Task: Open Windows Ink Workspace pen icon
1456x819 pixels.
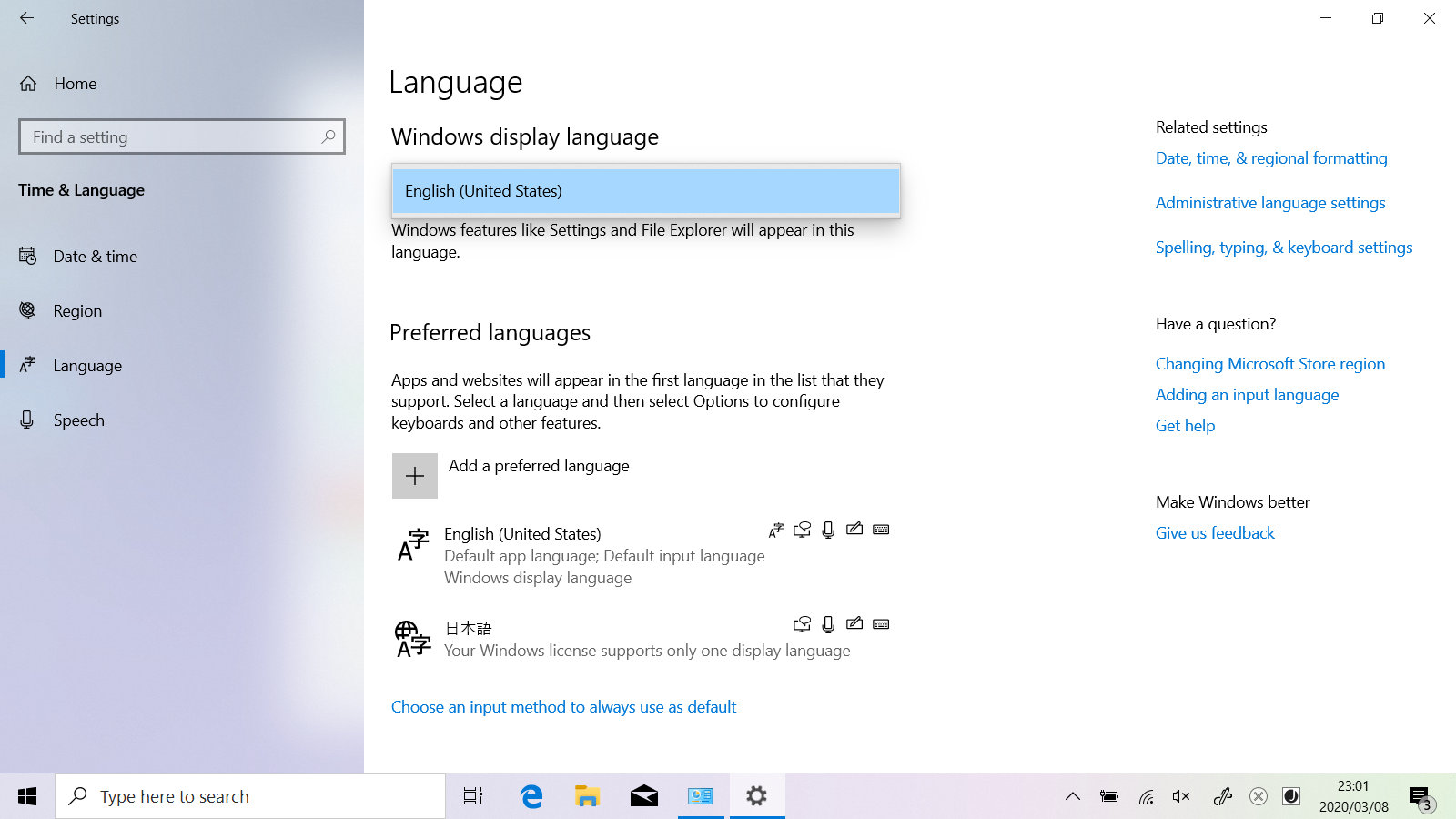Action: (x=1222, y=796)
